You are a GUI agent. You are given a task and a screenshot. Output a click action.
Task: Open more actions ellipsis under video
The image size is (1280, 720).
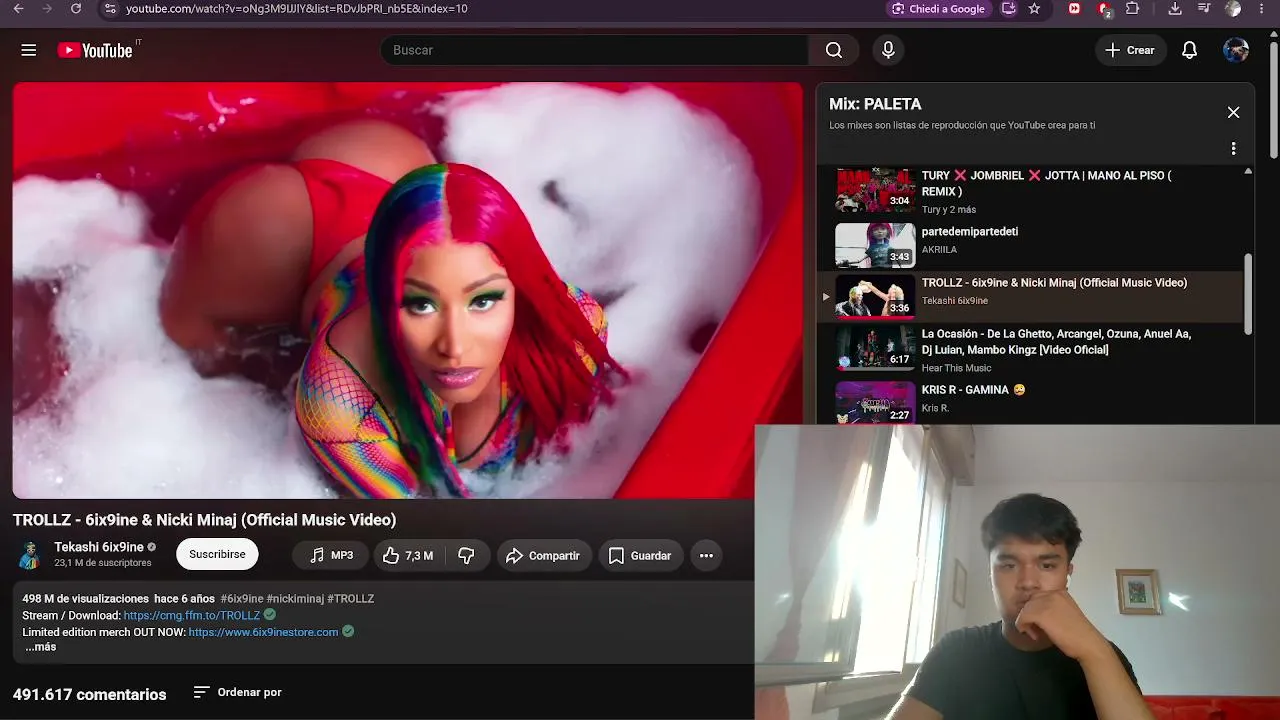click(x=706, y=555)
